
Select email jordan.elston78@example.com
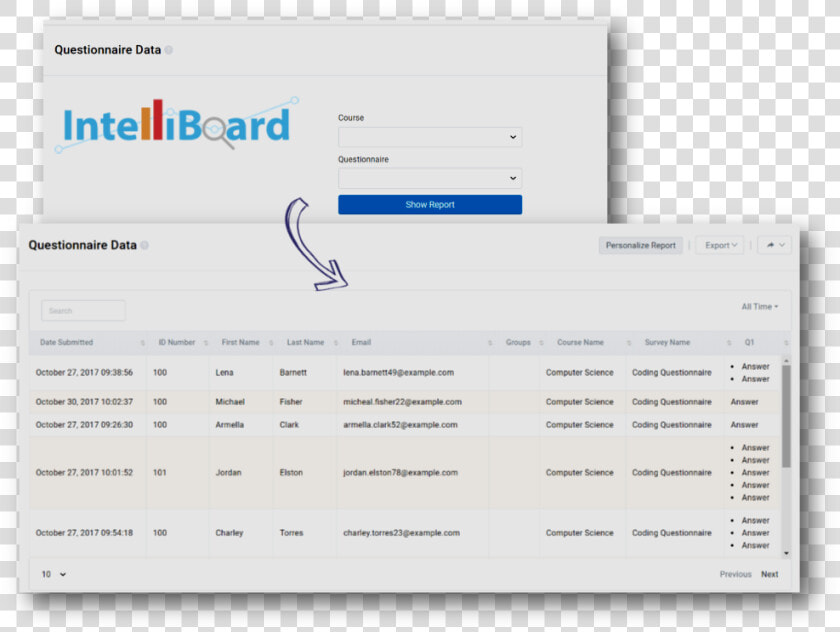pos(400,472)
